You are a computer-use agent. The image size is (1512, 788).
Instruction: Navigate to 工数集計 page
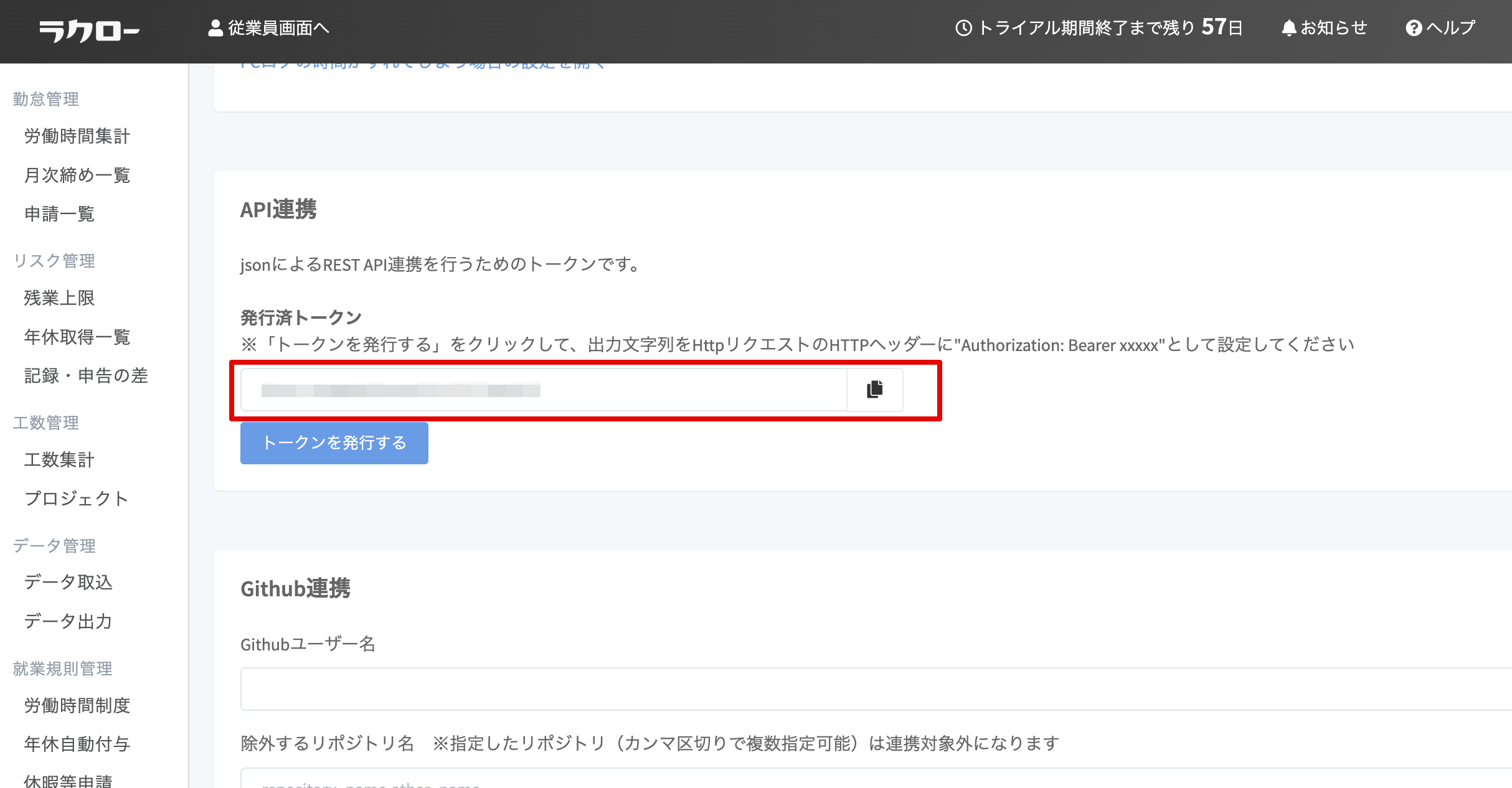pyautogui.click(x=59, y=460)
